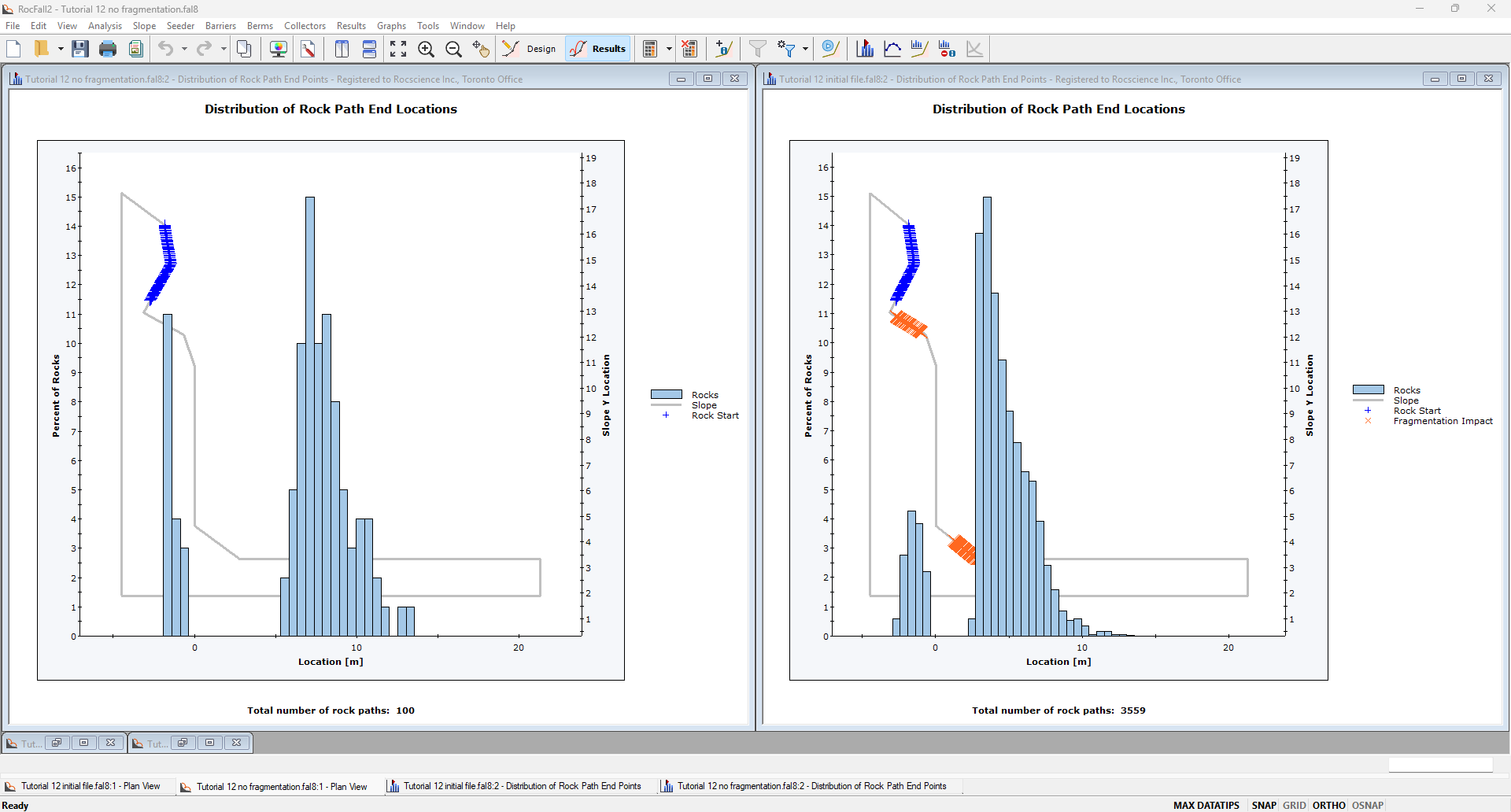Expand the compute calculator dropdown arrow
1511x812 pixels.
coord(669,49)
